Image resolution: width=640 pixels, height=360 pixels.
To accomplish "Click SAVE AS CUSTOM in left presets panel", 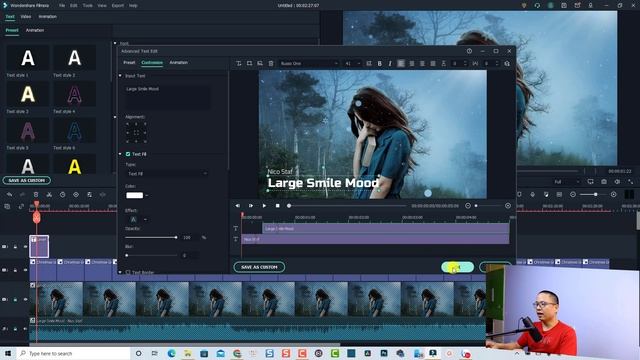I will [x=27, y=180].
